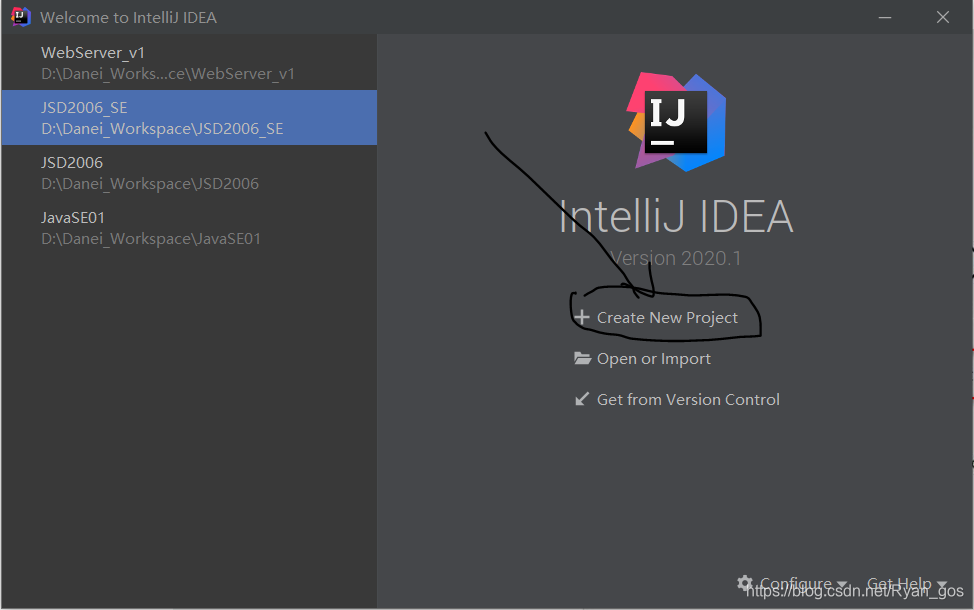Select the JSD2006_SE recent project
This screenshot has height=610, width=974.
tap(189, 117)
